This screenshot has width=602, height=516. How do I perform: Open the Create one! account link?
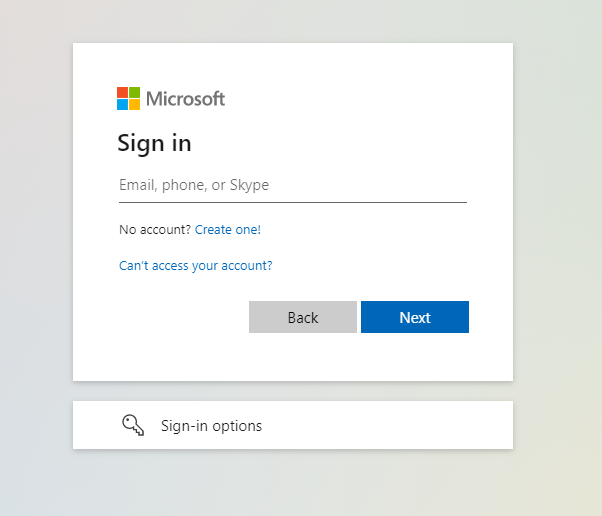coord(228,230)
